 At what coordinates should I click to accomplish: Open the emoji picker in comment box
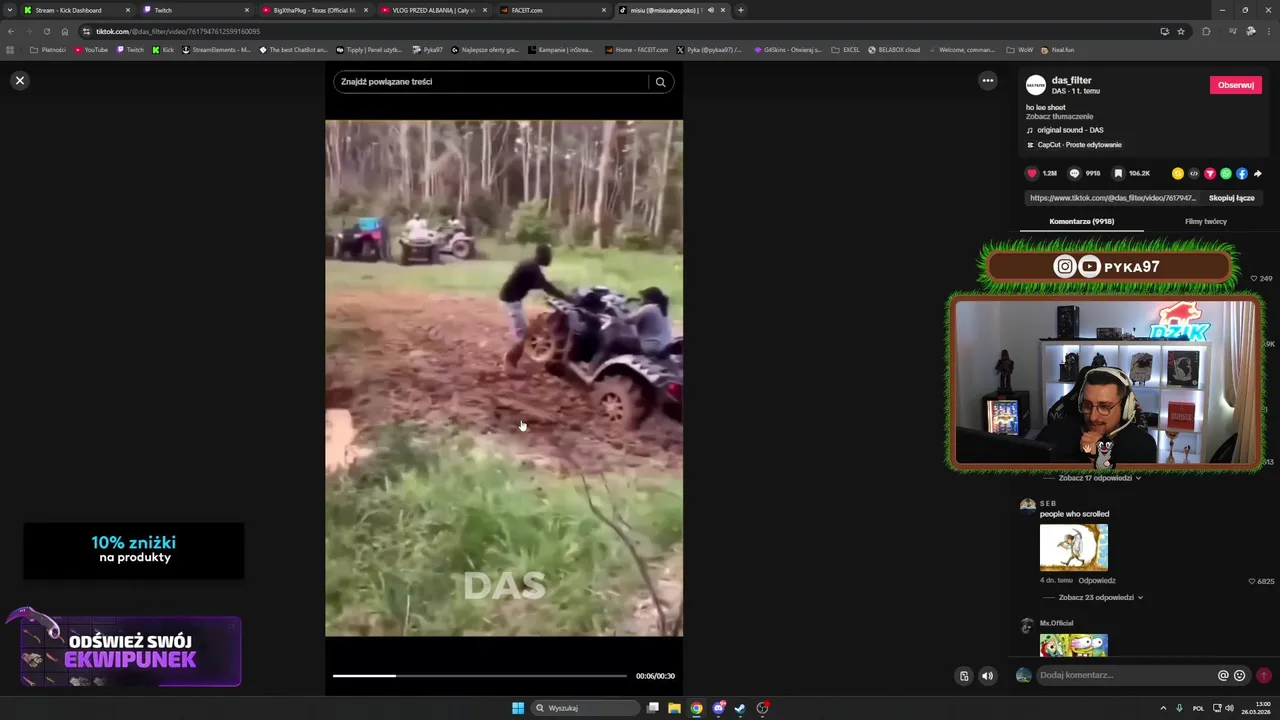(x=1240, y=675)
